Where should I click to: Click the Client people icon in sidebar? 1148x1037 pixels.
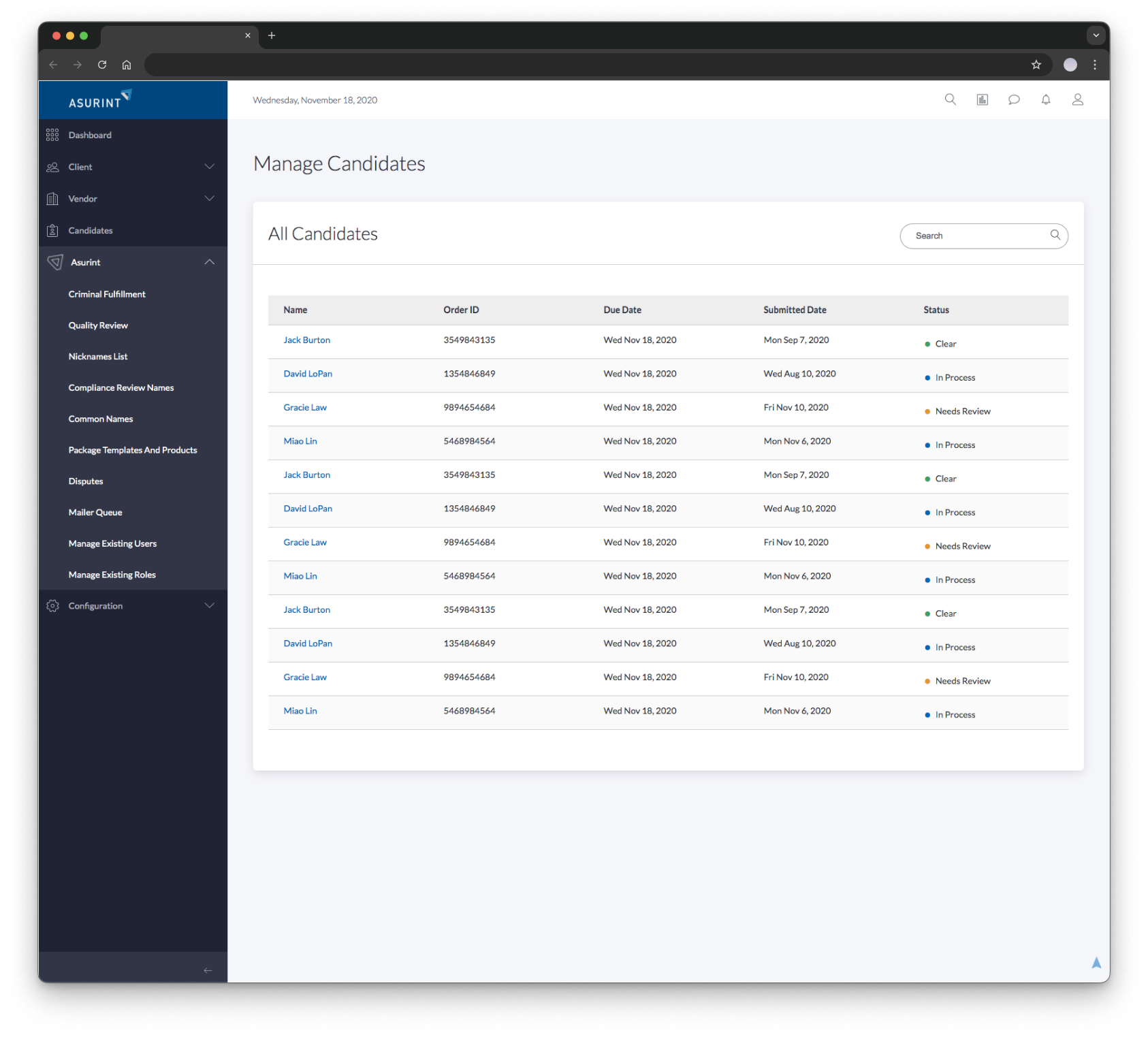[x=52, y=167]
